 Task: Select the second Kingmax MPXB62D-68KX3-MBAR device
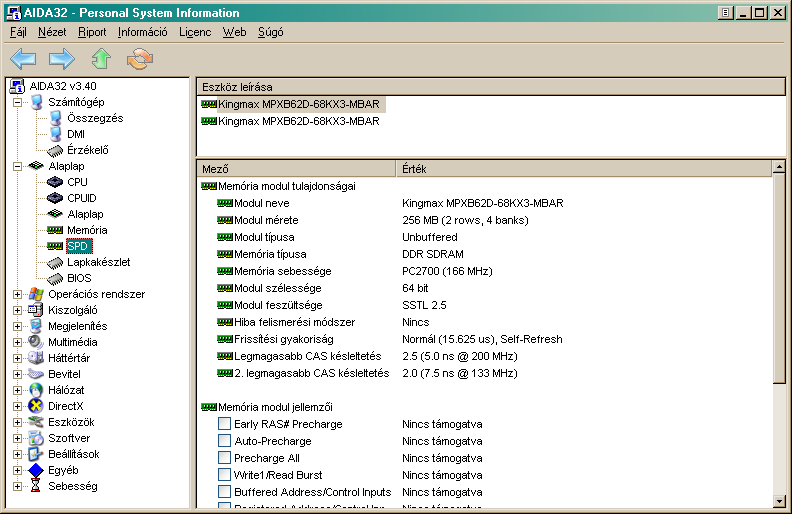point(299,121)
